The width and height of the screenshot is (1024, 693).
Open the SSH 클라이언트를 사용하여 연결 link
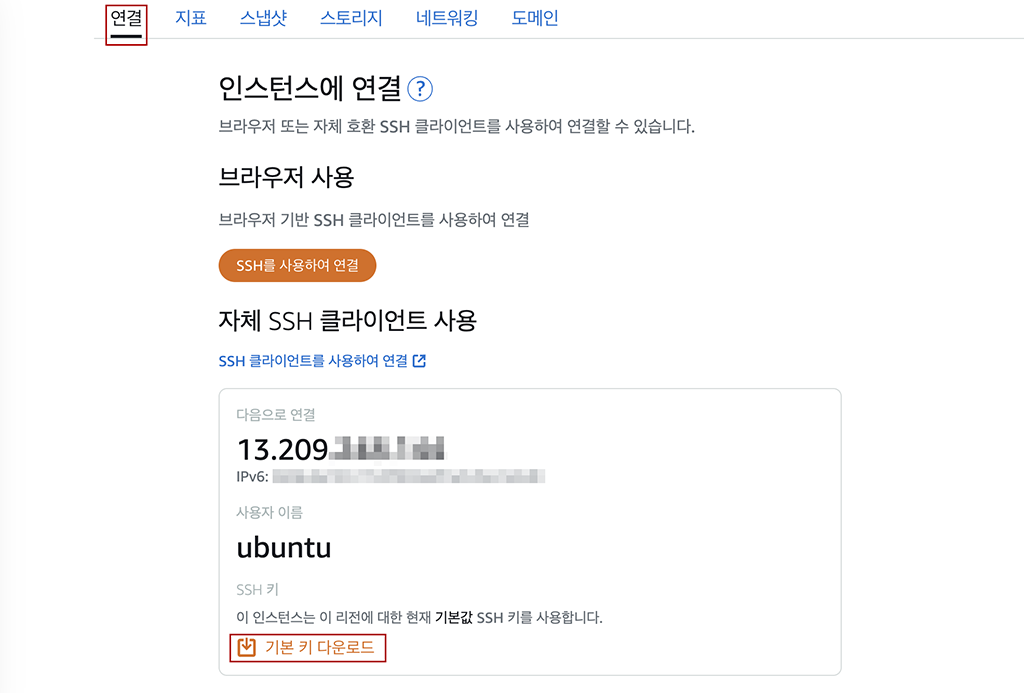313,361
